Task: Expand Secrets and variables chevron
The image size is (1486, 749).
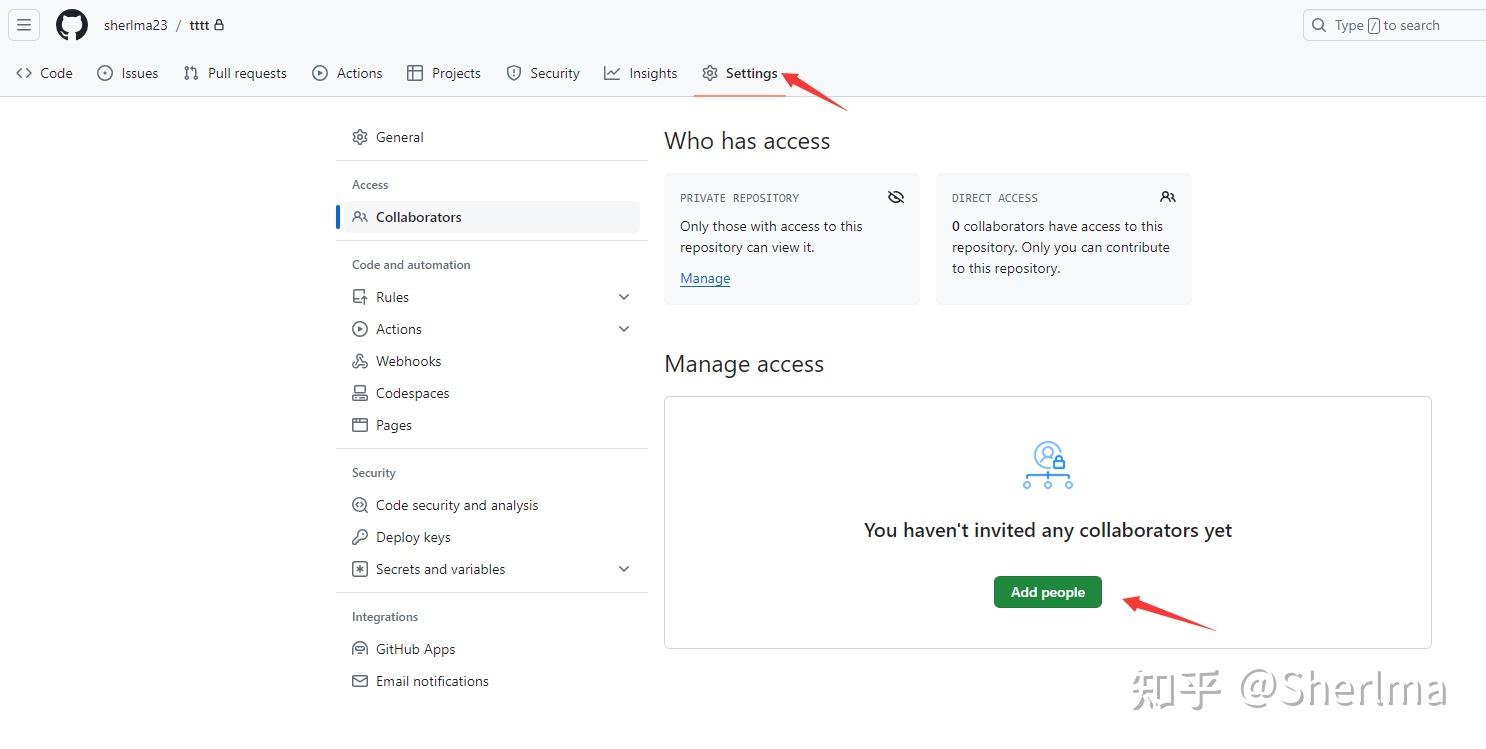Action: pos(624,569)
